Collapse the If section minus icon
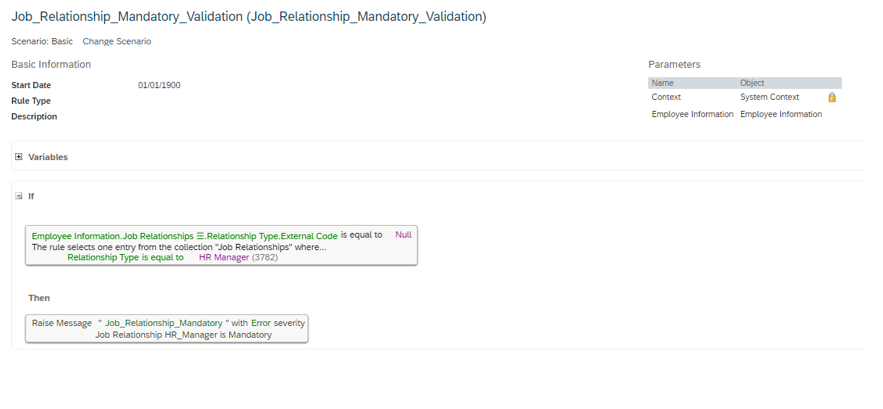 coord(19,196)
